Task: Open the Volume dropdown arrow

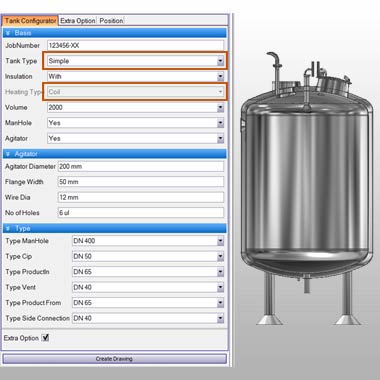Action: tap(220, 108)
